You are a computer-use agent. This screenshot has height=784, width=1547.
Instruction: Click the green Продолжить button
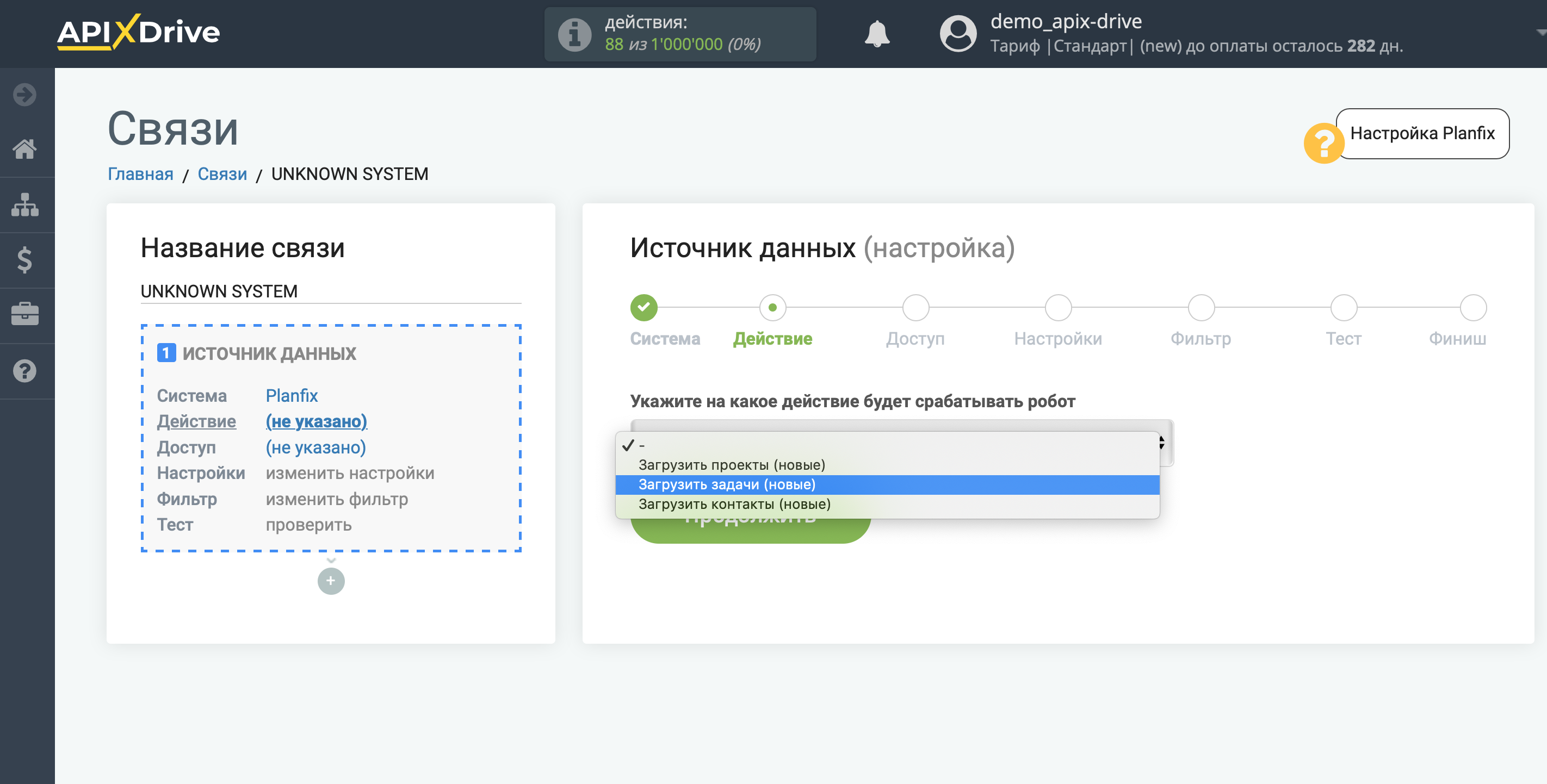point(750,530)
